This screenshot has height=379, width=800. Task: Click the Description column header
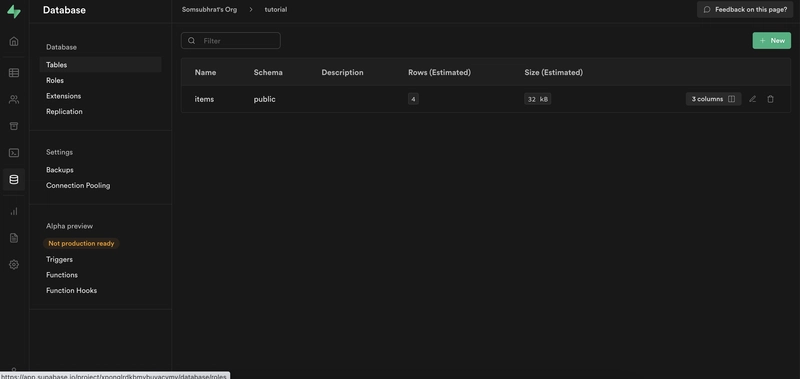click(x=342, y=72)
